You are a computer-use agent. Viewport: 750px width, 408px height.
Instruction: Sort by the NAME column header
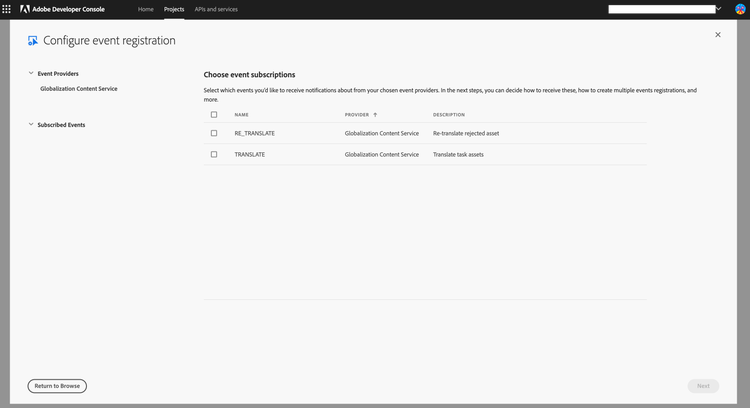[242, 115]
